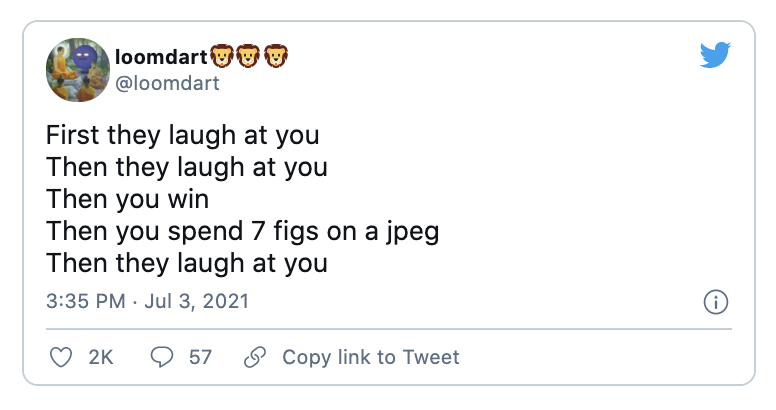Open replies via the speech bubble icon
Viewport: 776px width, 410px height.
[161, 357]
